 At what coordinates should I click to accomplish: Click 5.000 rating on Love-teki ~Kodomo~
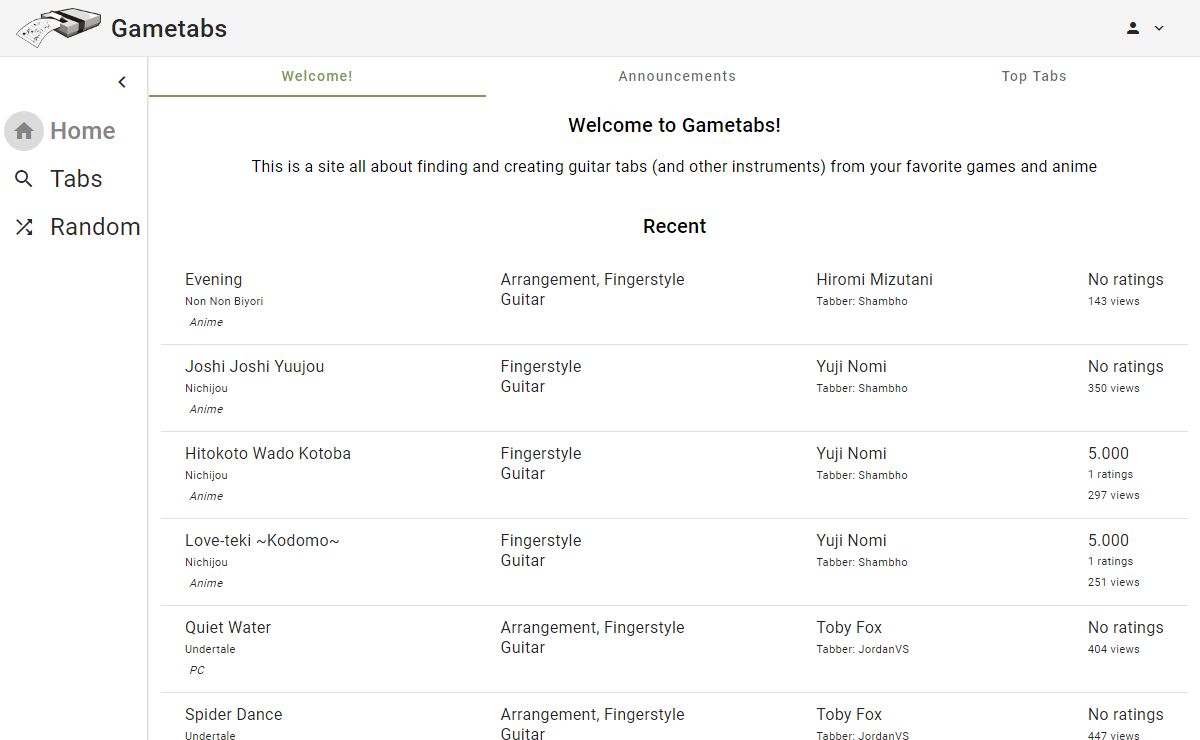[1108, 540]
